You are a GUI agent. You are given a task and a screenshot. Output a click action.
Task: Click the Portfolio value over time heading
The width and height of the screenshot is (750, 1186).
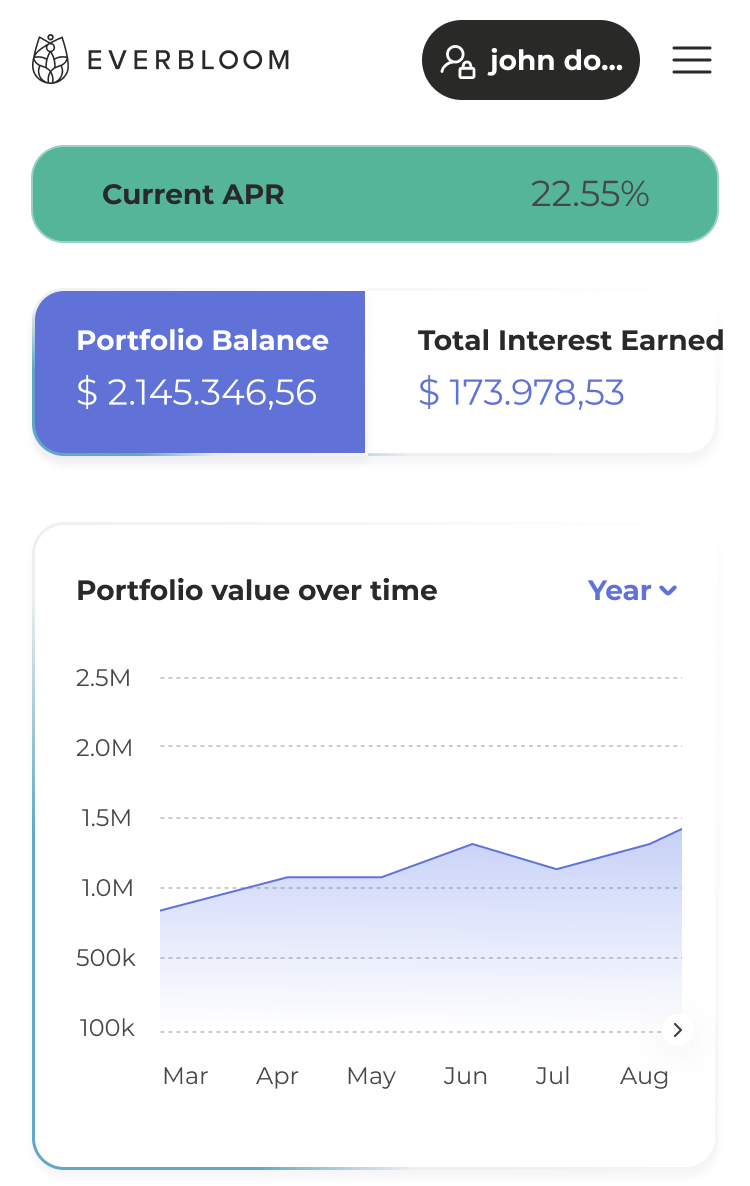click(257, 591)
